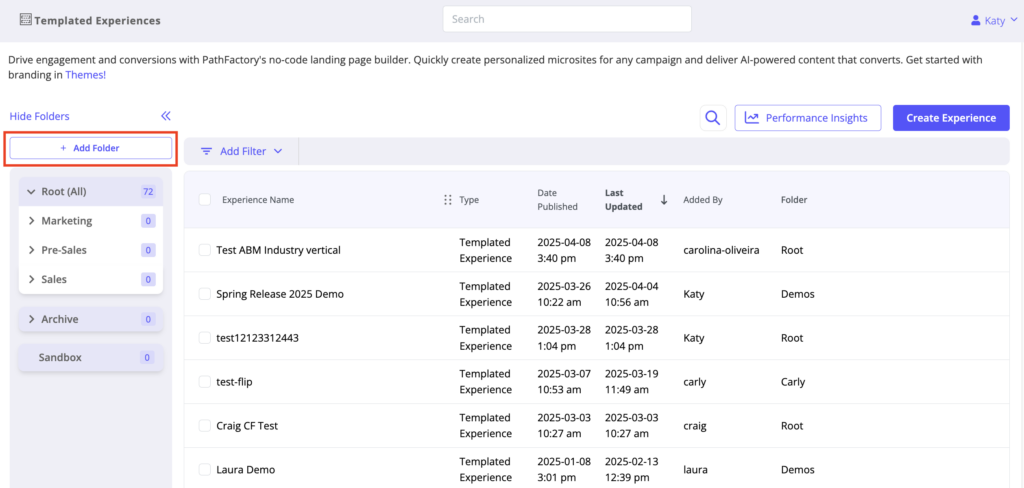Image resolution: width=1024 pixels, height=488 pixels.
Task: Expand the Marketing folder chevron
Action: pos(31,221)
